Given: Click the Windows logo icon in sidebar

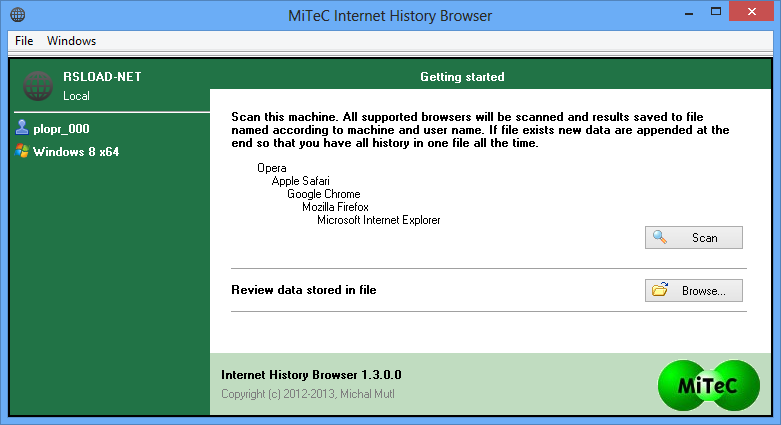Looking at the screenshot, I should pyautogui.click(x=22, y=151).
